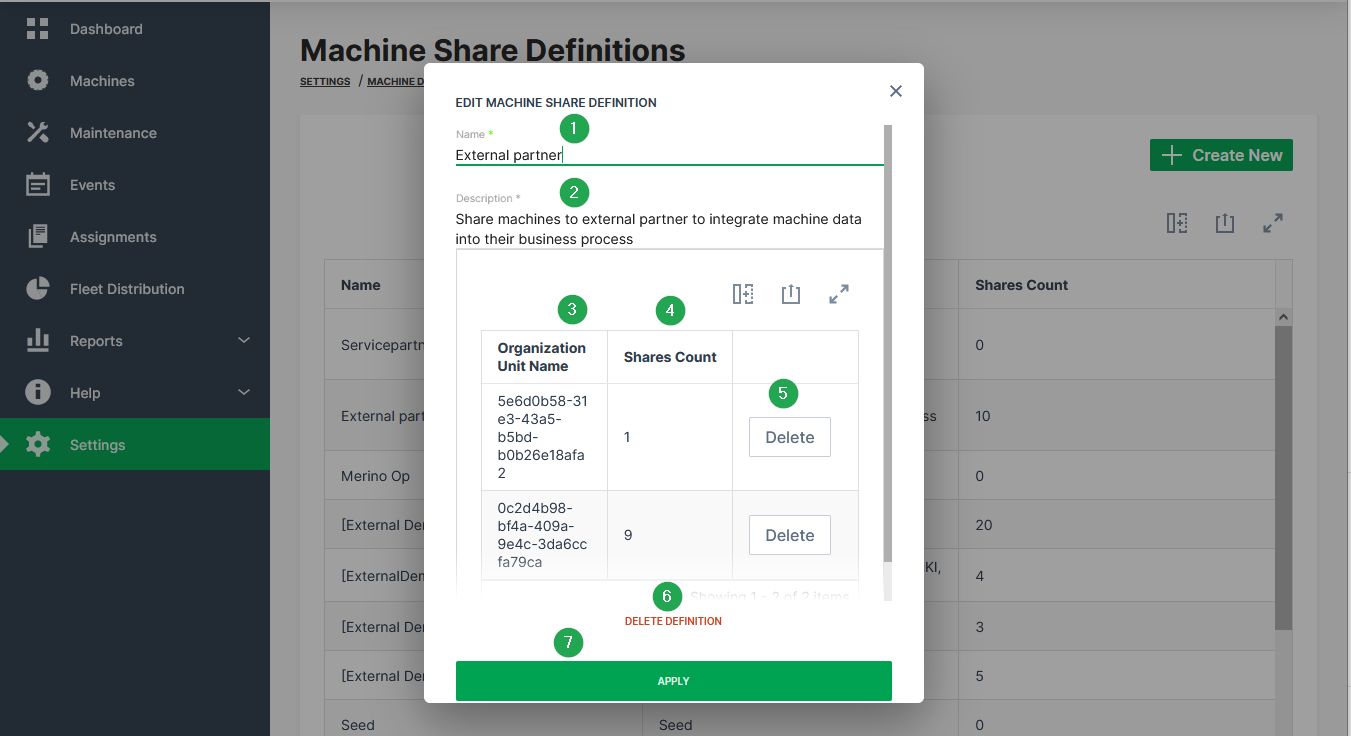The image size is (1351, 736).
Task: Click the Dashboard grid icon in sidebar
Action: [37, 29]
